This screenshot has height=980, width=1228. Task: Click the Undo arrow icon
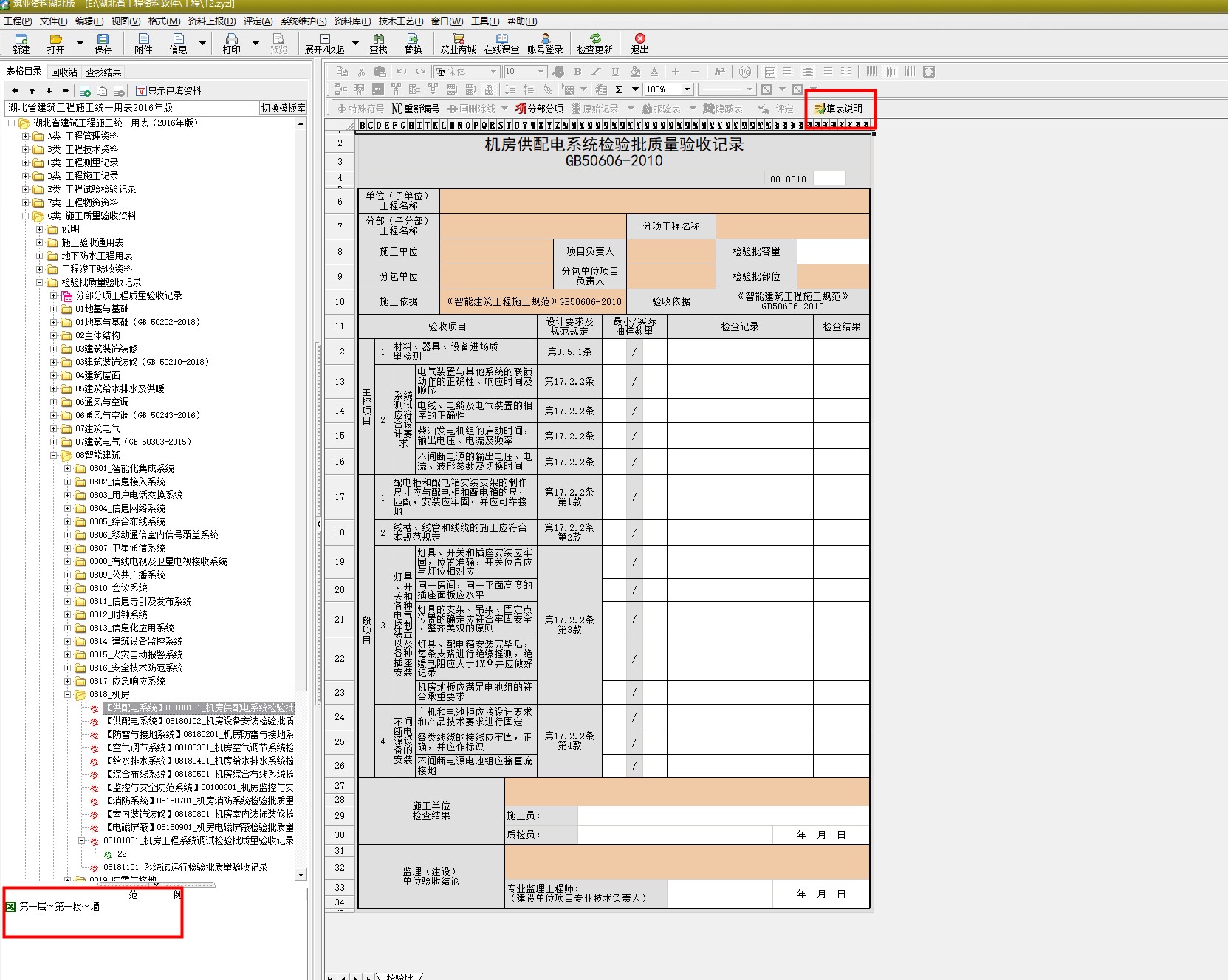[x=401, y=72]
